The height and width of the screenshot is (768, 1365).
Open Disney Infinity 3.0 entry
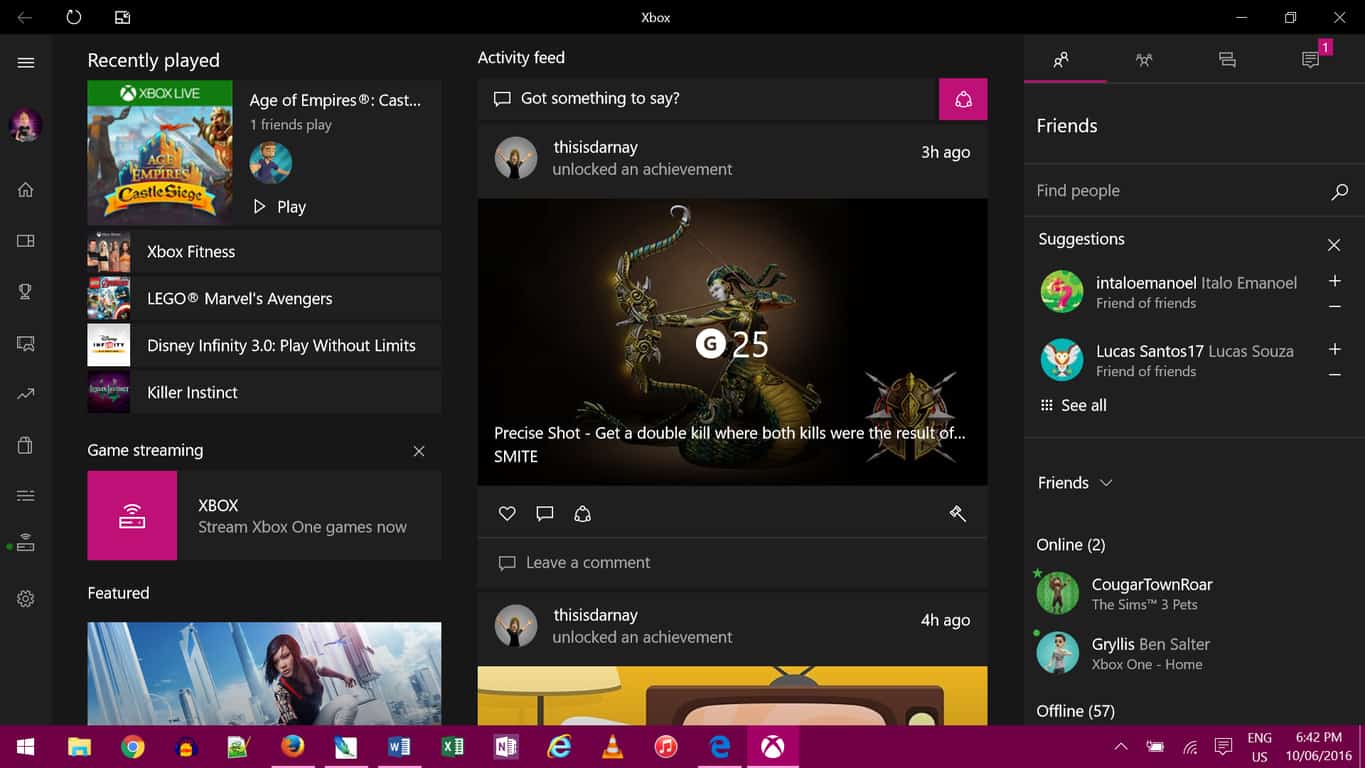pyautogui.click(x=264, y=346)
